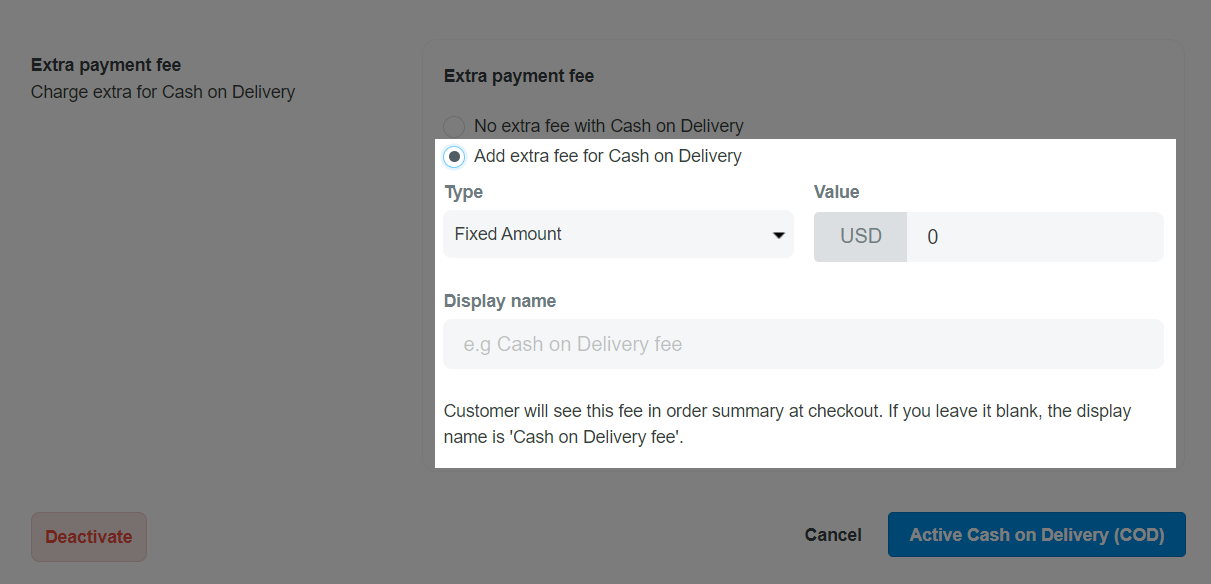Open the Type dropdown showing Fixed Amount
Image resolution: width=1211 pixels, height=584 pixels.
618,234
